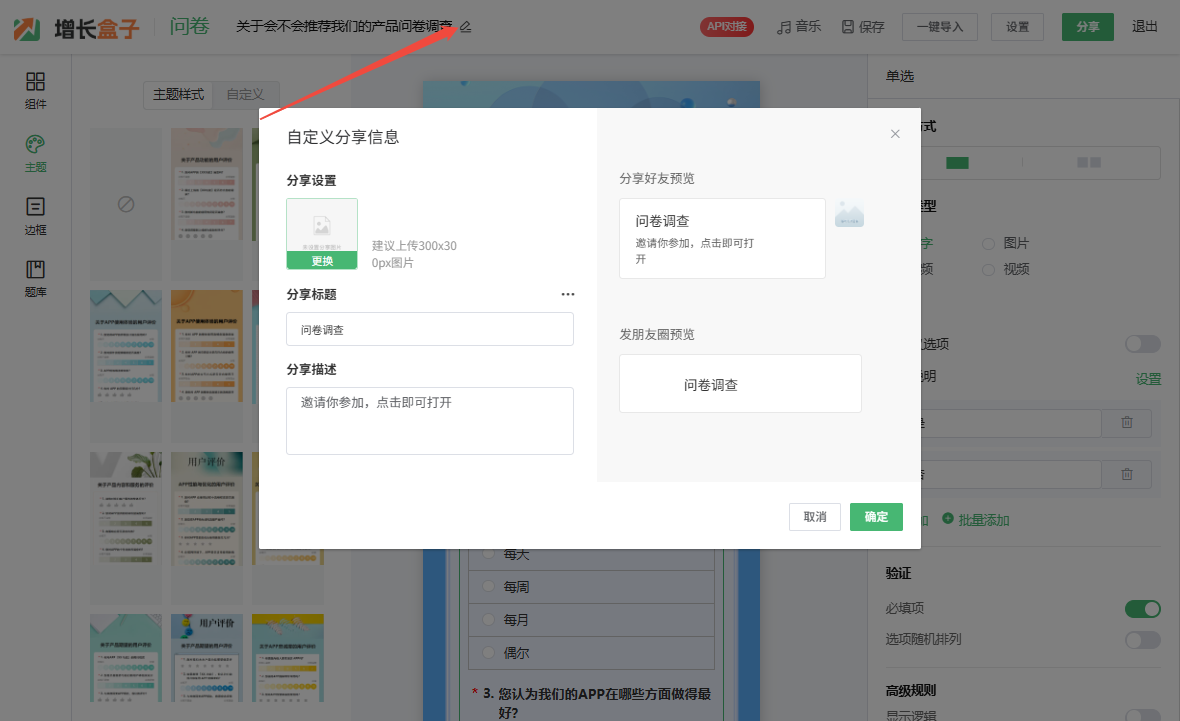Viewport: 1180px width, 721px height.
Task: Click the 分享描述 text area
Action: click(x=430, y=421)
